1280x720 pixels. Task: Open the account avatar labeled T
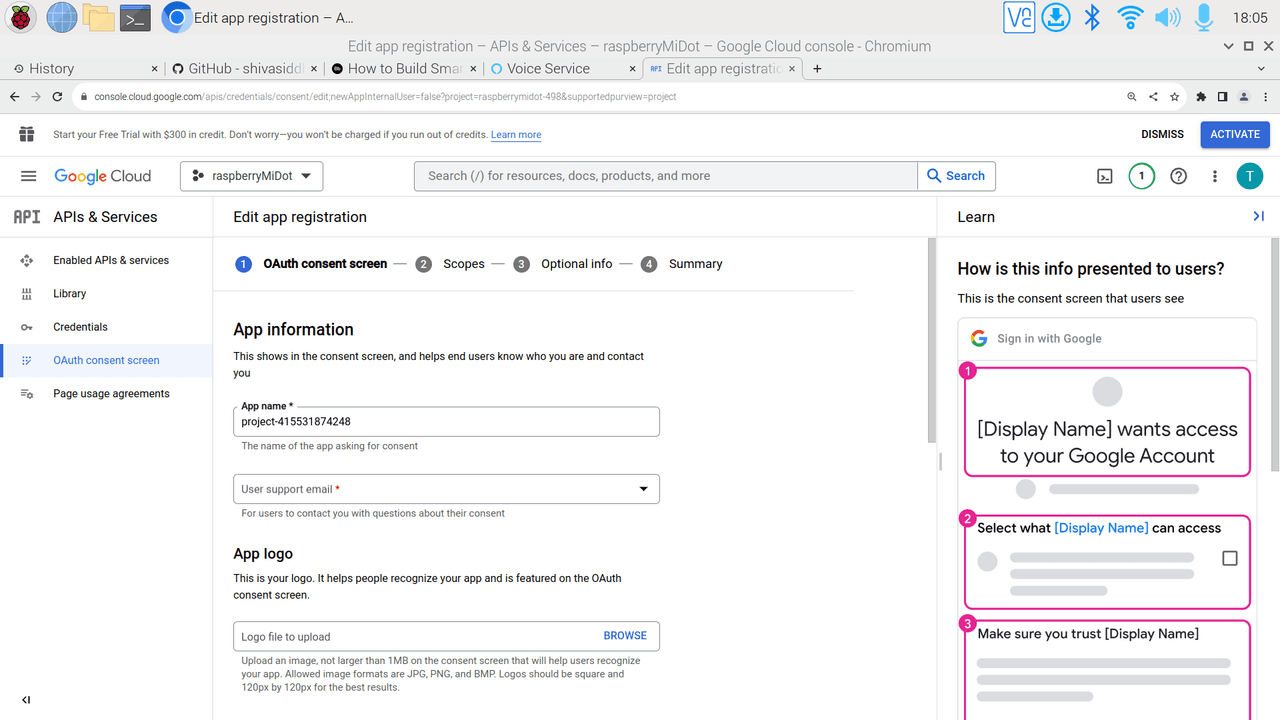pyautogui.click(x=1250, y=176)
